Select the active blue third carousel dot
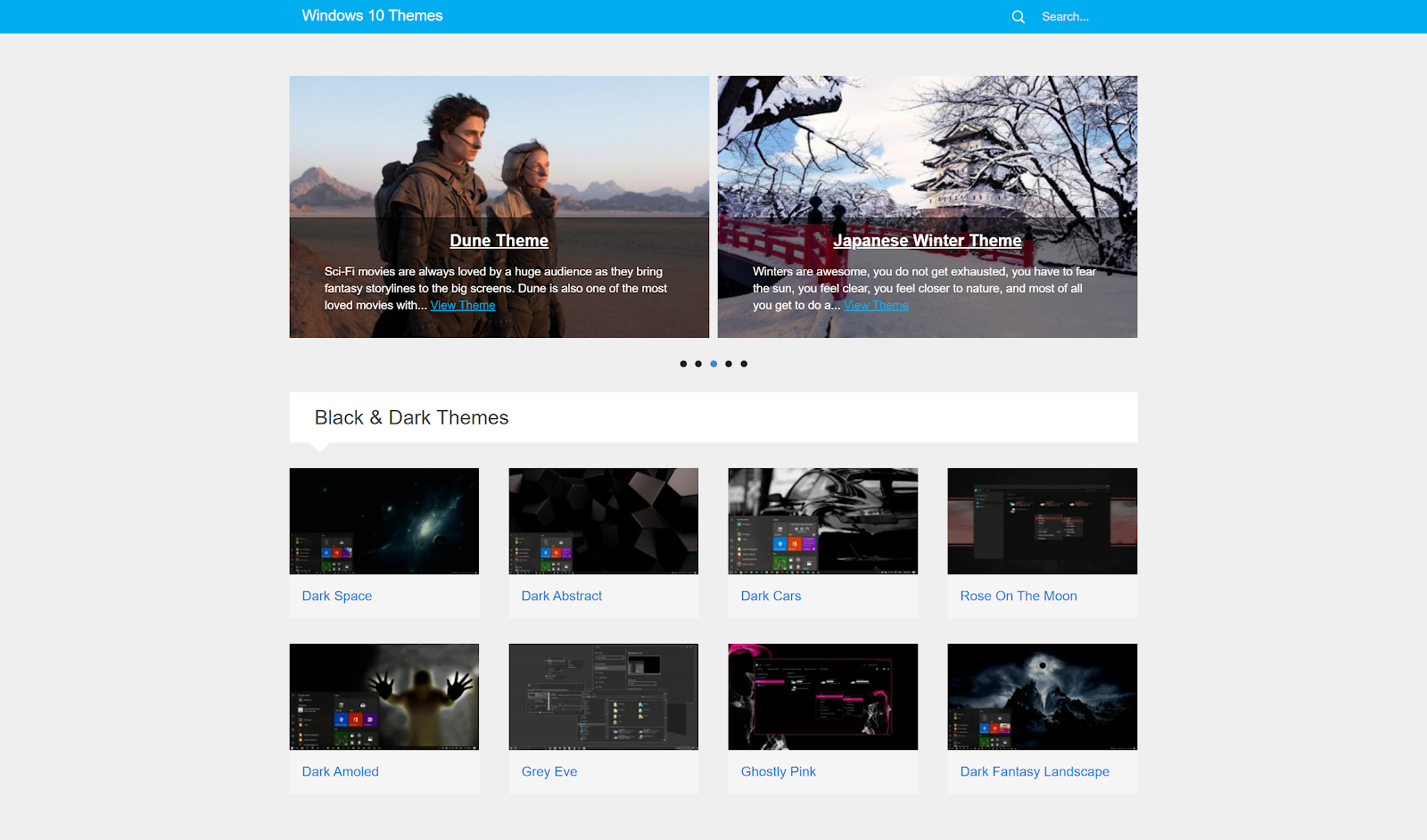Viewport: 1427px width, 840px height. coord(713,364)
